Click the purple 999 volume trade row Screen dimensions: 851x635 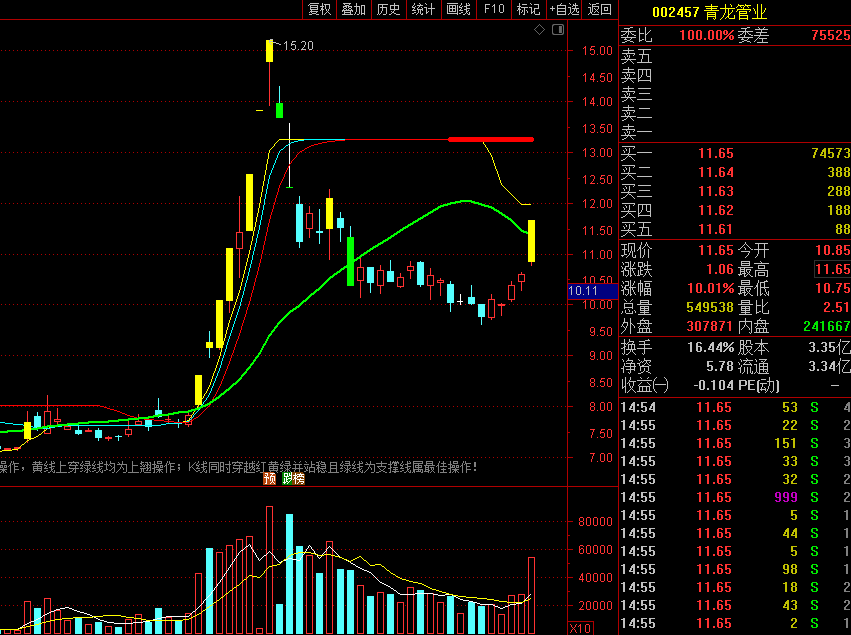(x=735, y=497)
